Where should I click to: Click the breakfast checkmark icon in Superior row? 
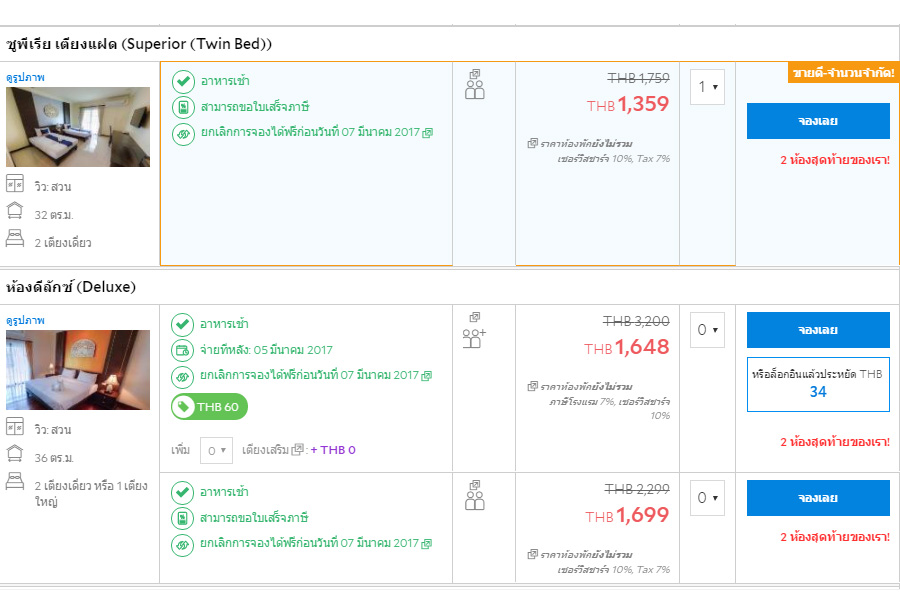coord(182,81)
